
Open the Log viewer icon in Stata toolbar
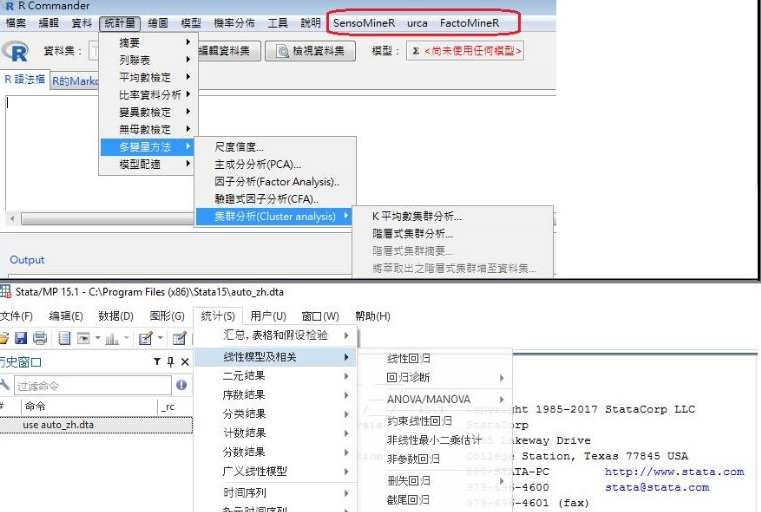click(66, 339)
